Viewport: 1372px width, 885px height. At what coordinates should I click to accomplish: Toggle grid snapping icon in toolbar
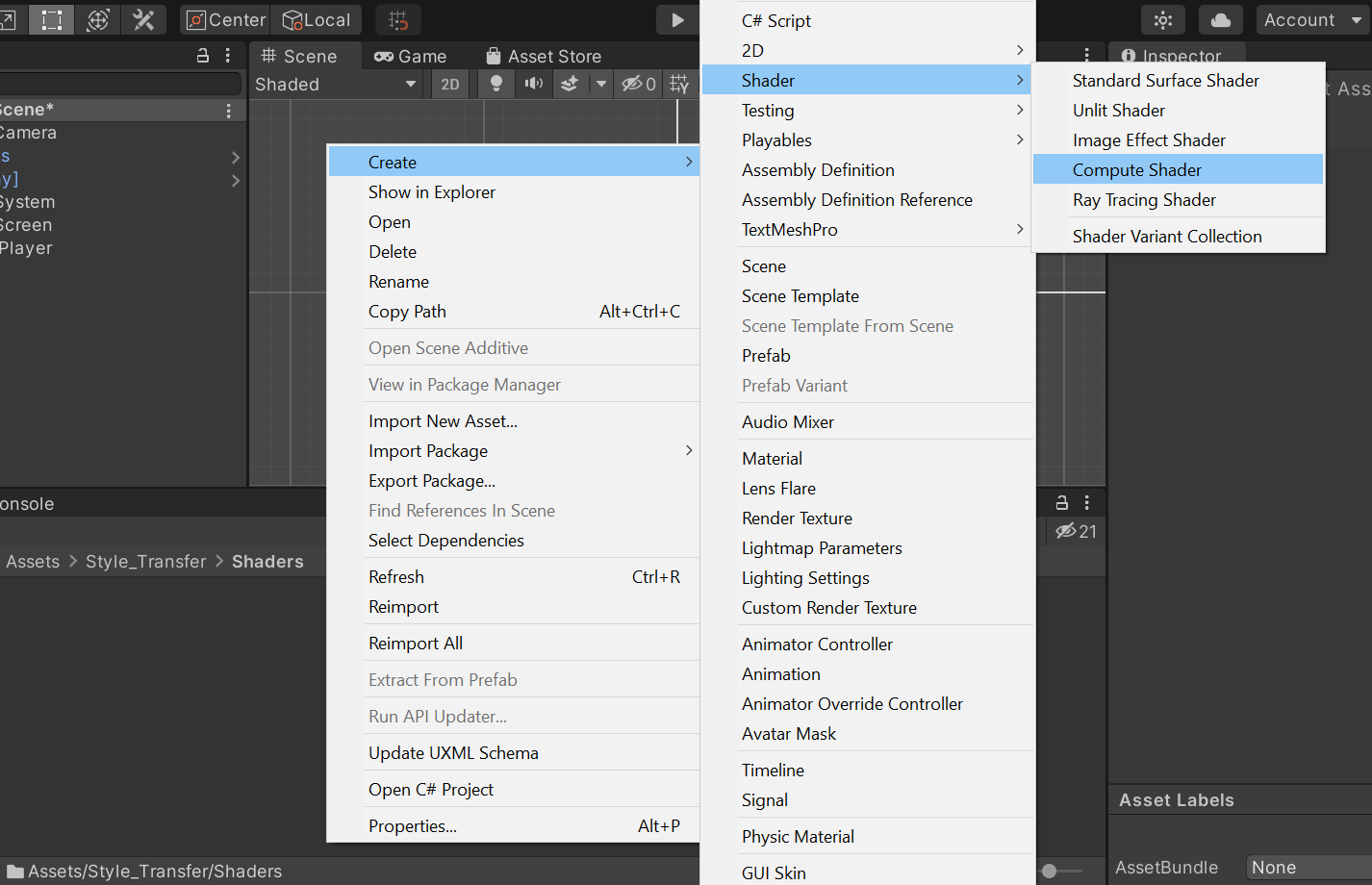398,20
